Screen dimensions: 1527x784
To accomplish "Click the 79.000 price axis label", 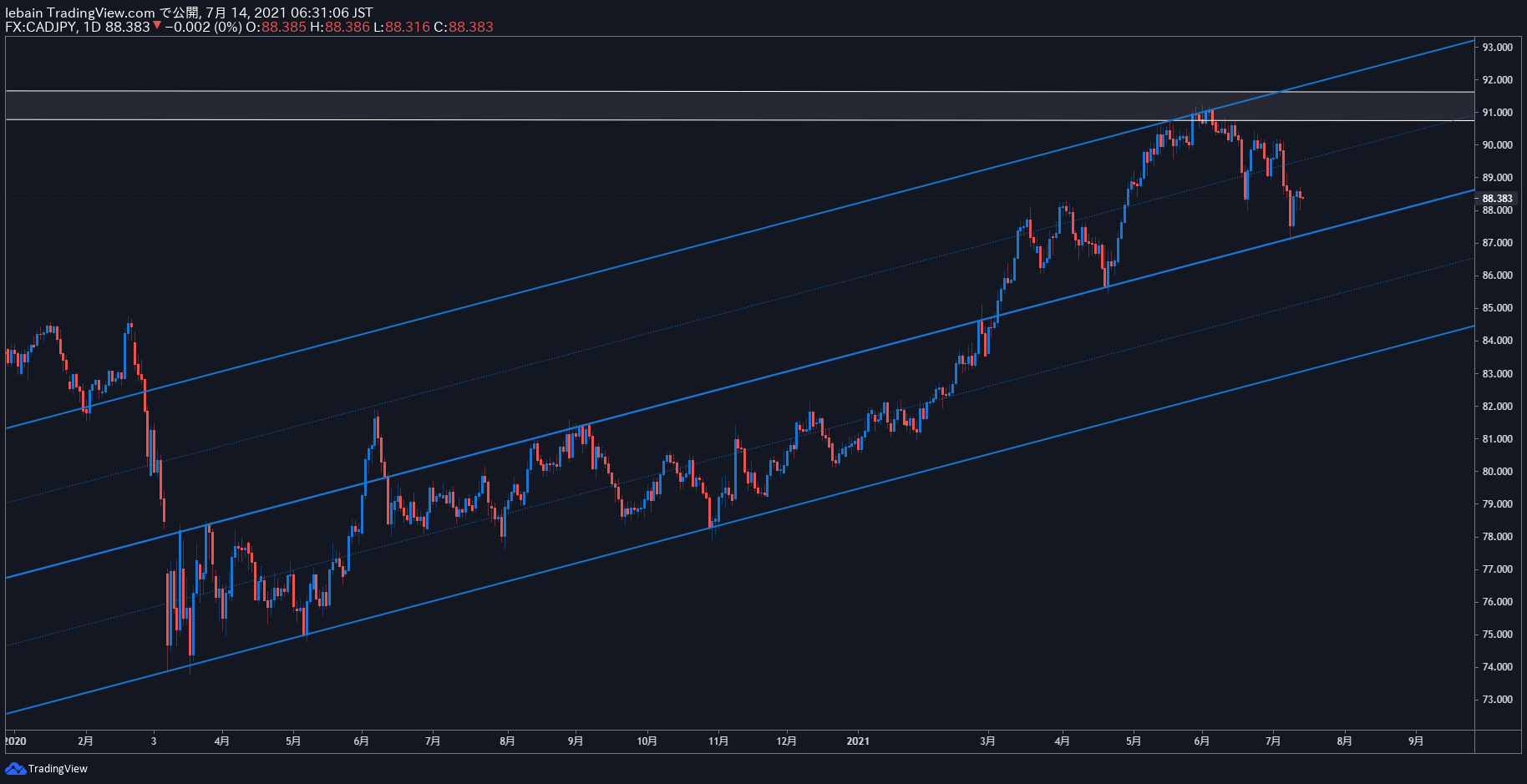I will coord(1497,504).
